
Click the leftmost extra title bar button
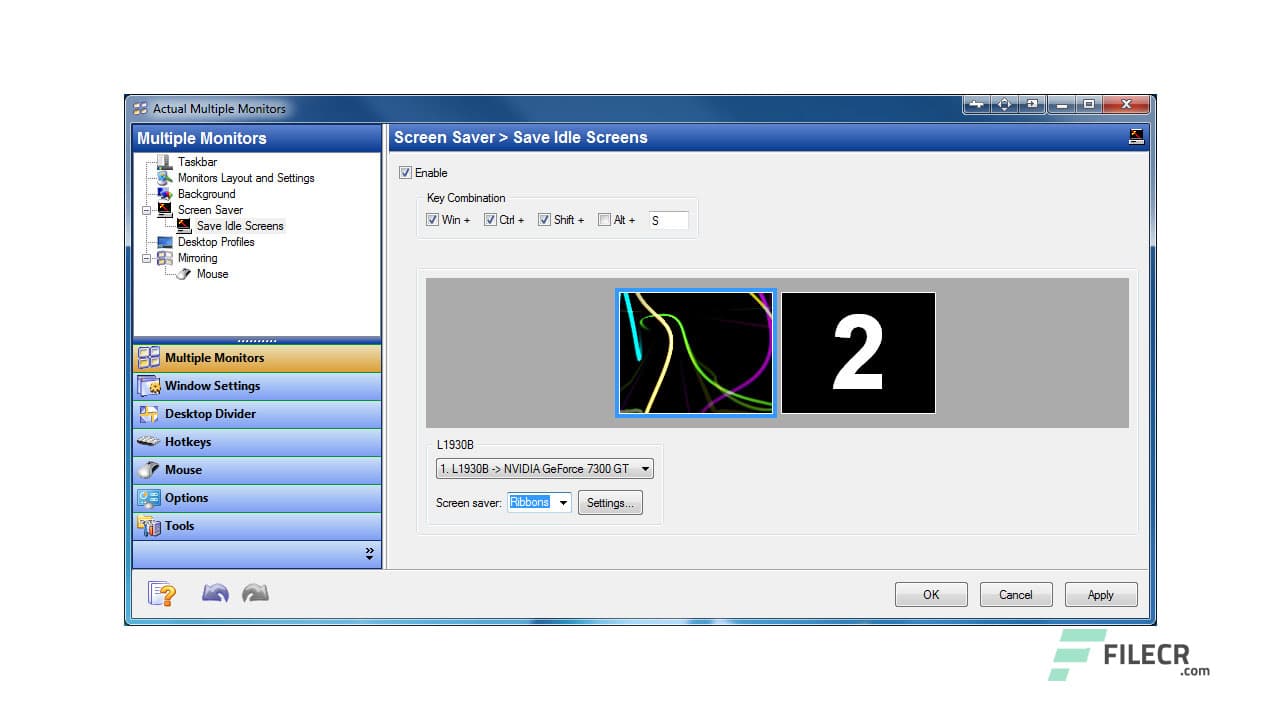pos(977,104)
